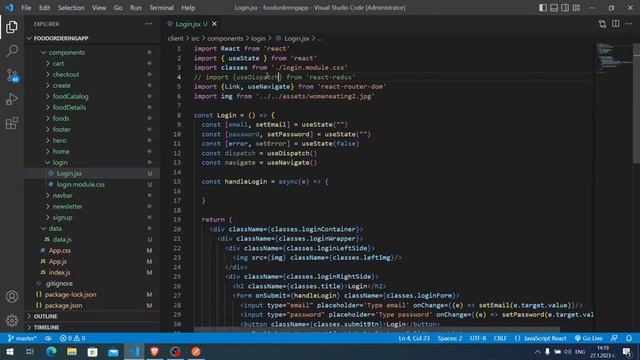Image resolution: width=640 pixels, height=360 pixels.
Task: Collapse the login folder
Action: pos(60,162)
